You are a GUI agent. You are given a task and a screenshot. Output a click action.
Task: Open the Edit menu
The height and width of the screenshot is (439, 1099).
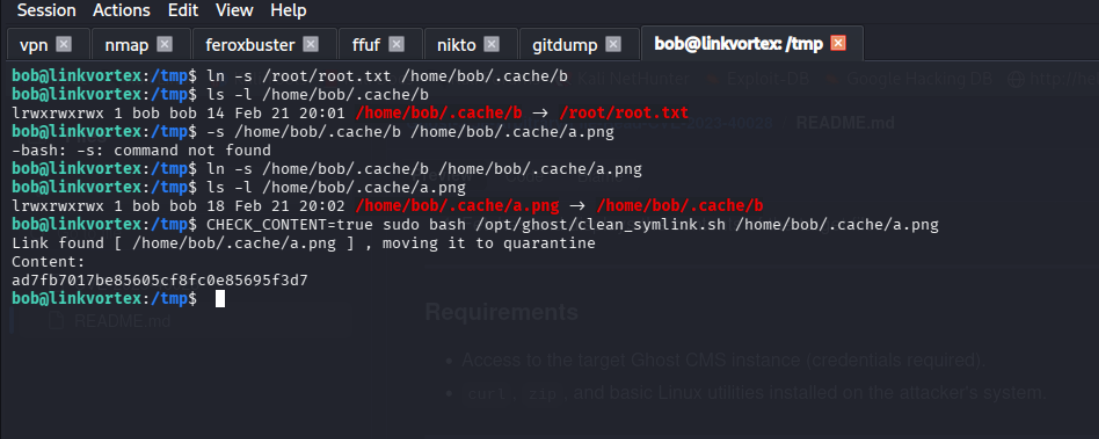tap(183, 11)
